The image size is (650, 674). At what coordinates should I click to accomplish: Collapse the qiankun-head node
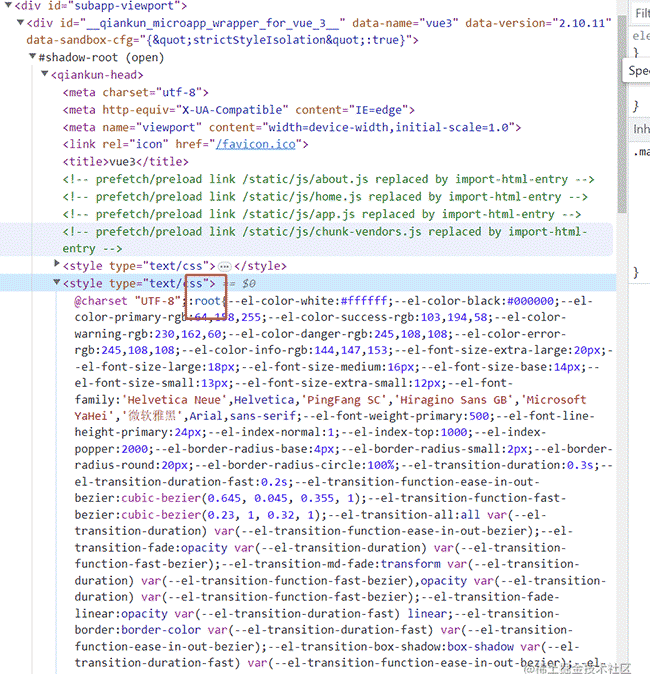click(x=44, y=74)
